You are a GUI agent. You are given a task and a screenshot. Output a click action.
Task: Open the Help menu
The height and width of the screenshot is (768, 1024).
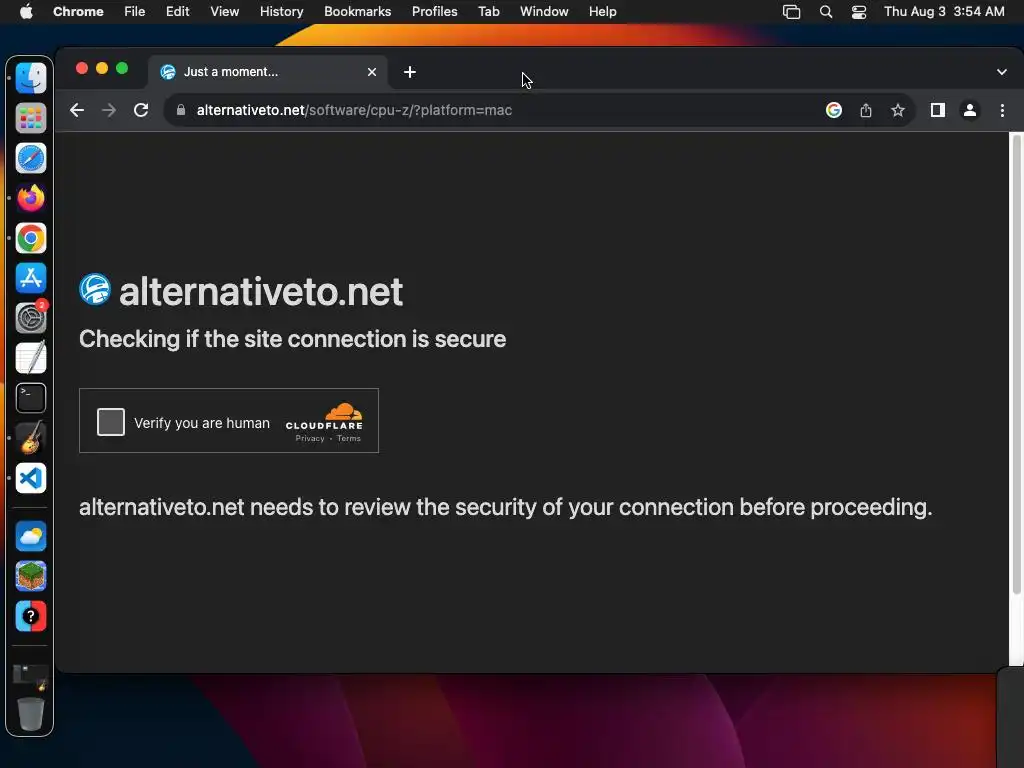click(x=602, y=11)
